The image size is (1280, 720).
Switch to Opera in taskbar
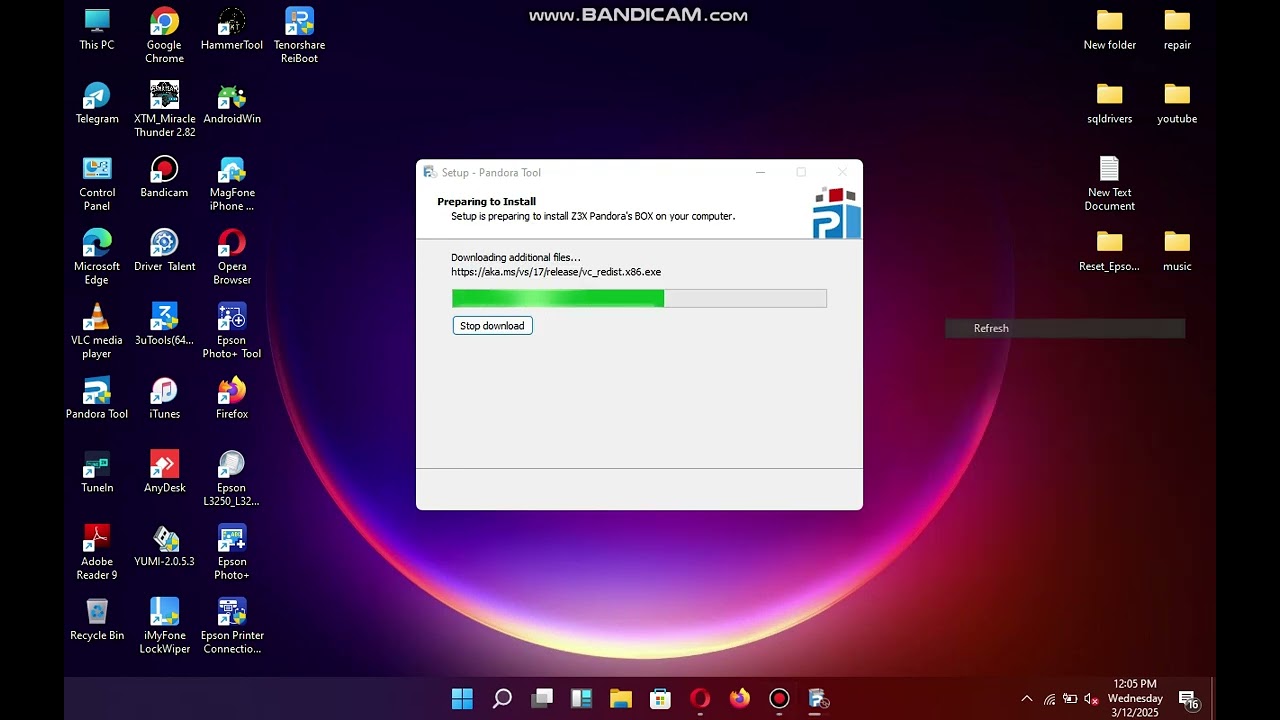point(700,698)
